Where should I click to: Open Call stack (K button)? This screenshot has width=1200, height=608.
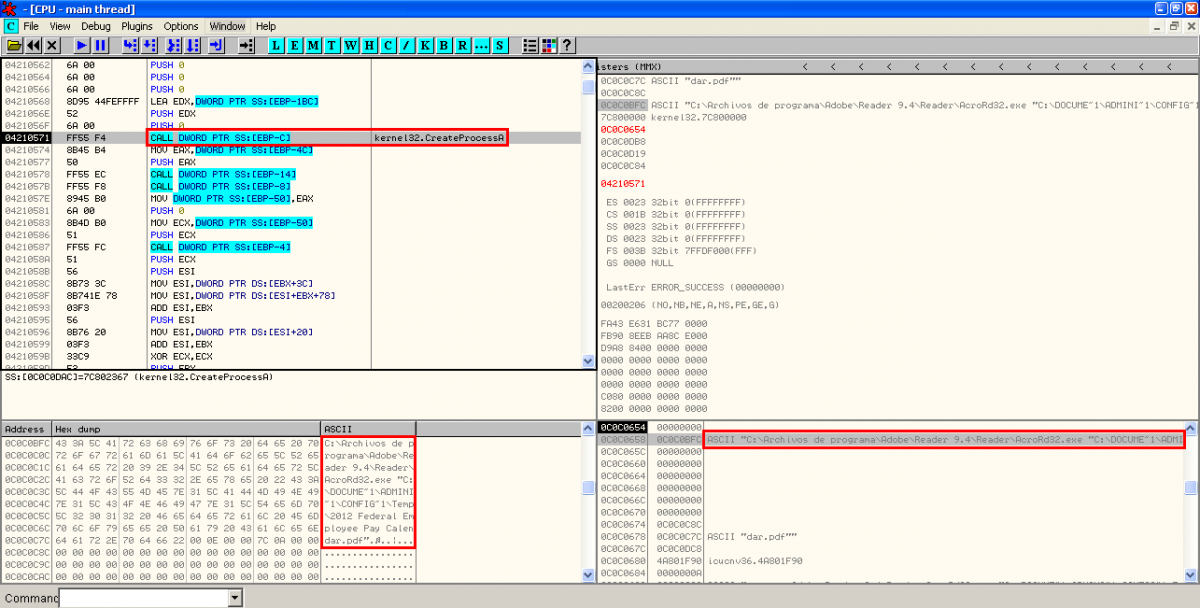(425, 46)
